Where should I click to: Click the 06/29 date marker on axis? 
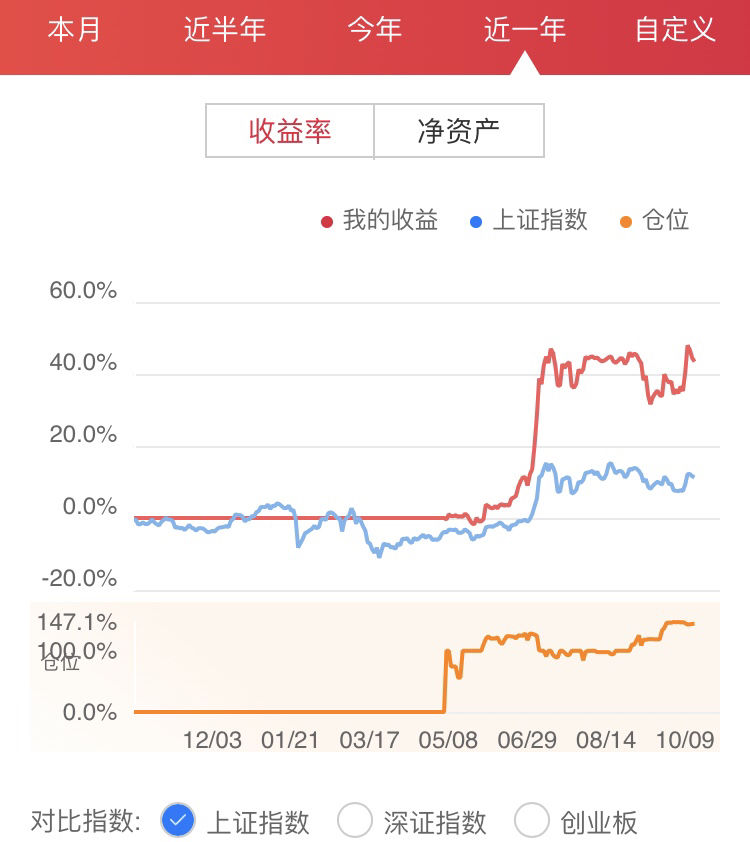pyautogui.click(x=527, y=740)
